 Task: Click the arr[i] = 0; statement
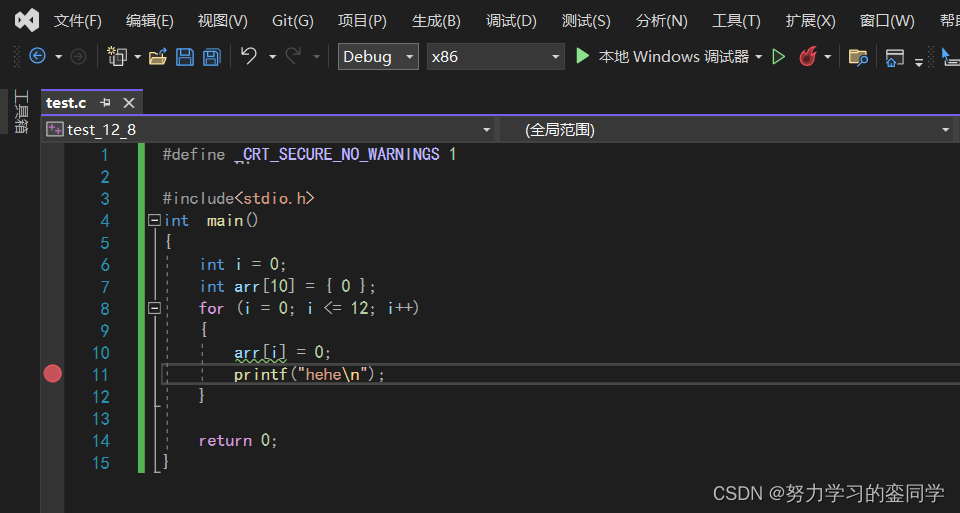282,353
